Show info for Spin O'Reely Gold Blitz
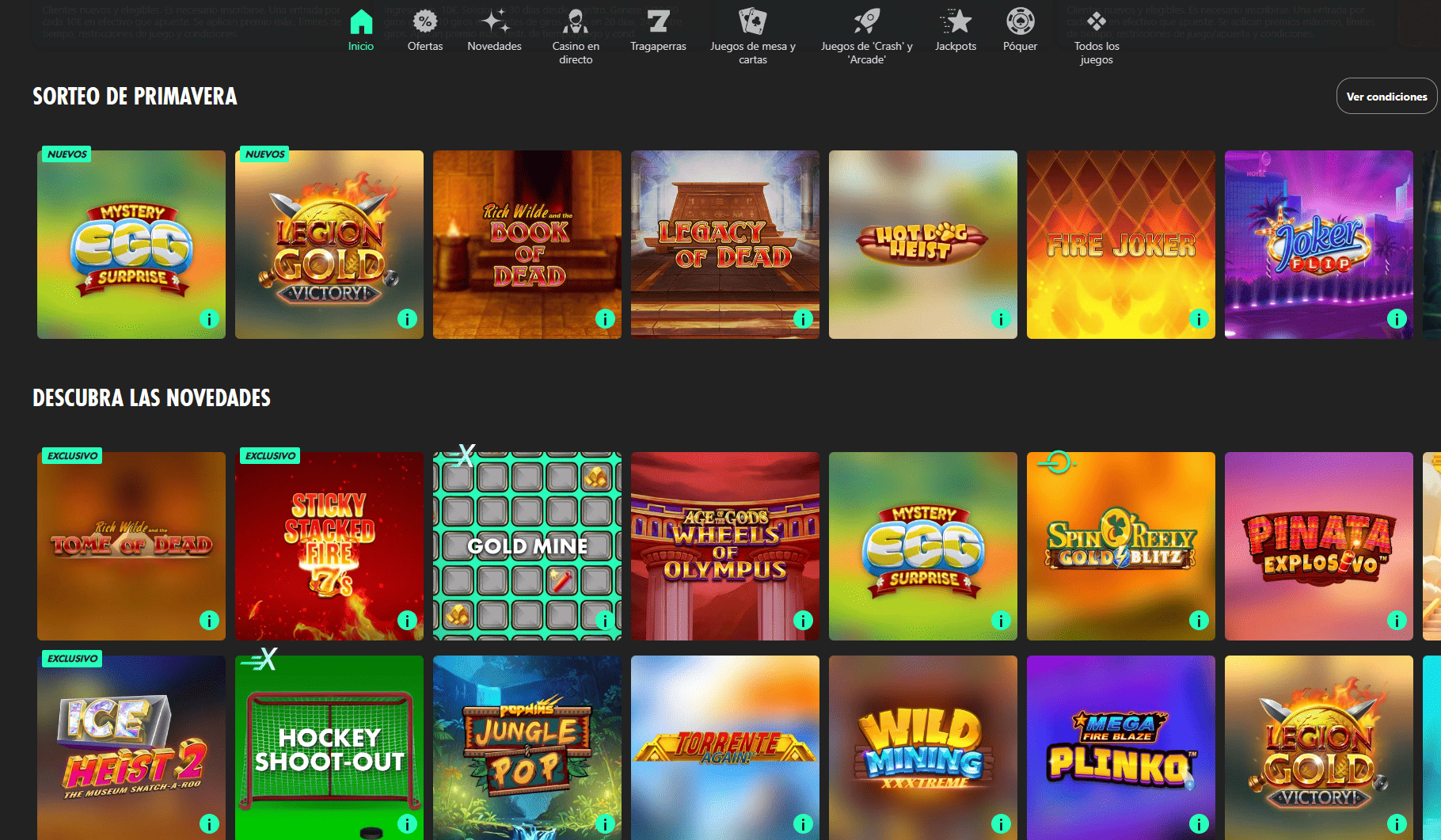 [1199, 621]
